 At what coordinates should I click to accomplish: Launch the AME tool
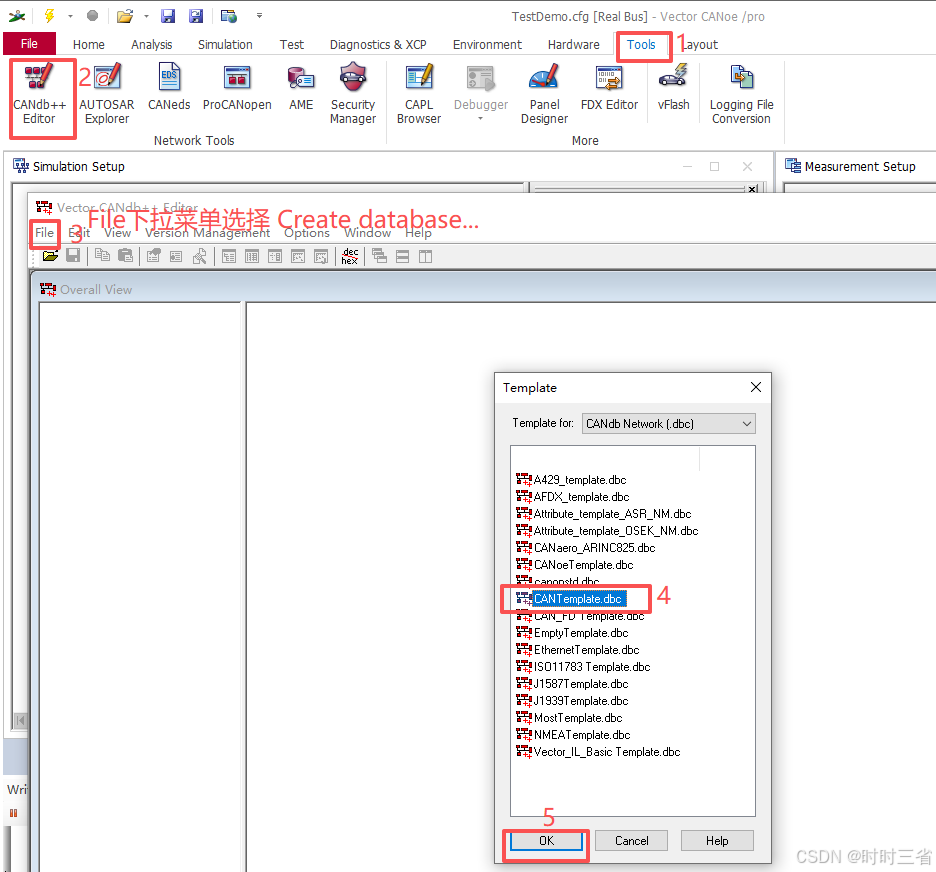(x=301, y=88)
